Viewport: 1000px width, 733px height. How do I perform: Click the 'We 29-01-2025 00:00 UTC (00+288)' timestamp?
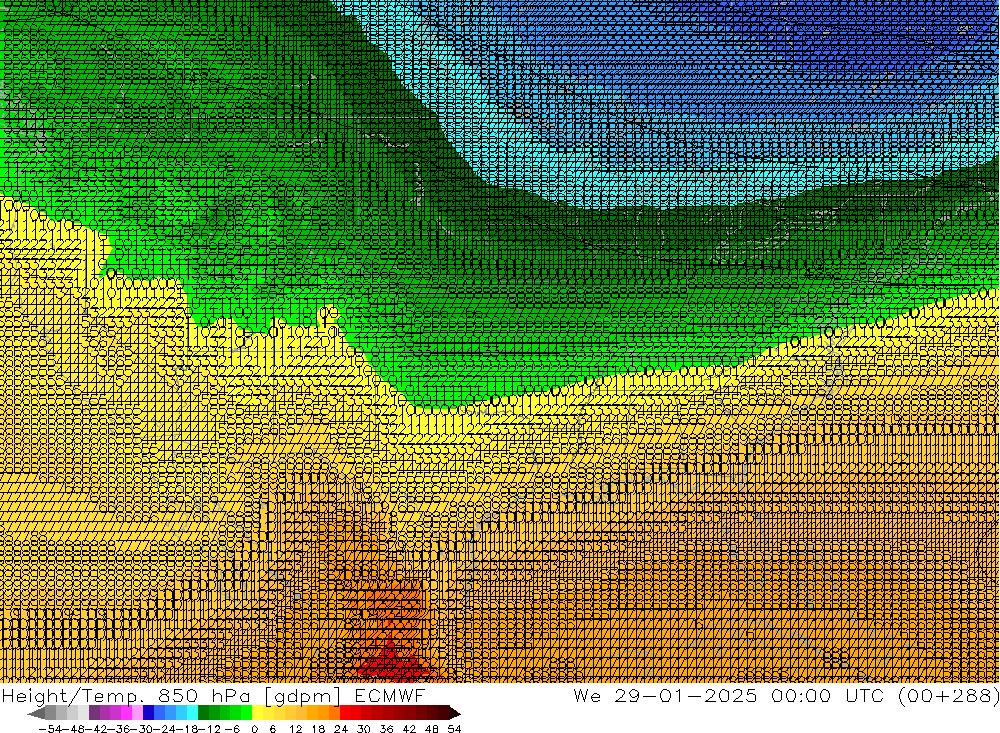click(786, 696)
